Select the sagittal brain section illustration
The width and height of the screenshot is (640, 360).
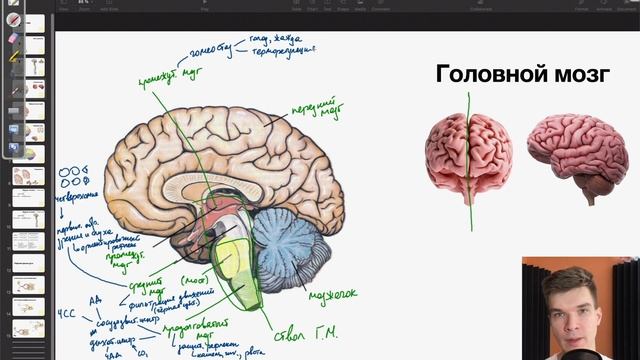point(224,208)
